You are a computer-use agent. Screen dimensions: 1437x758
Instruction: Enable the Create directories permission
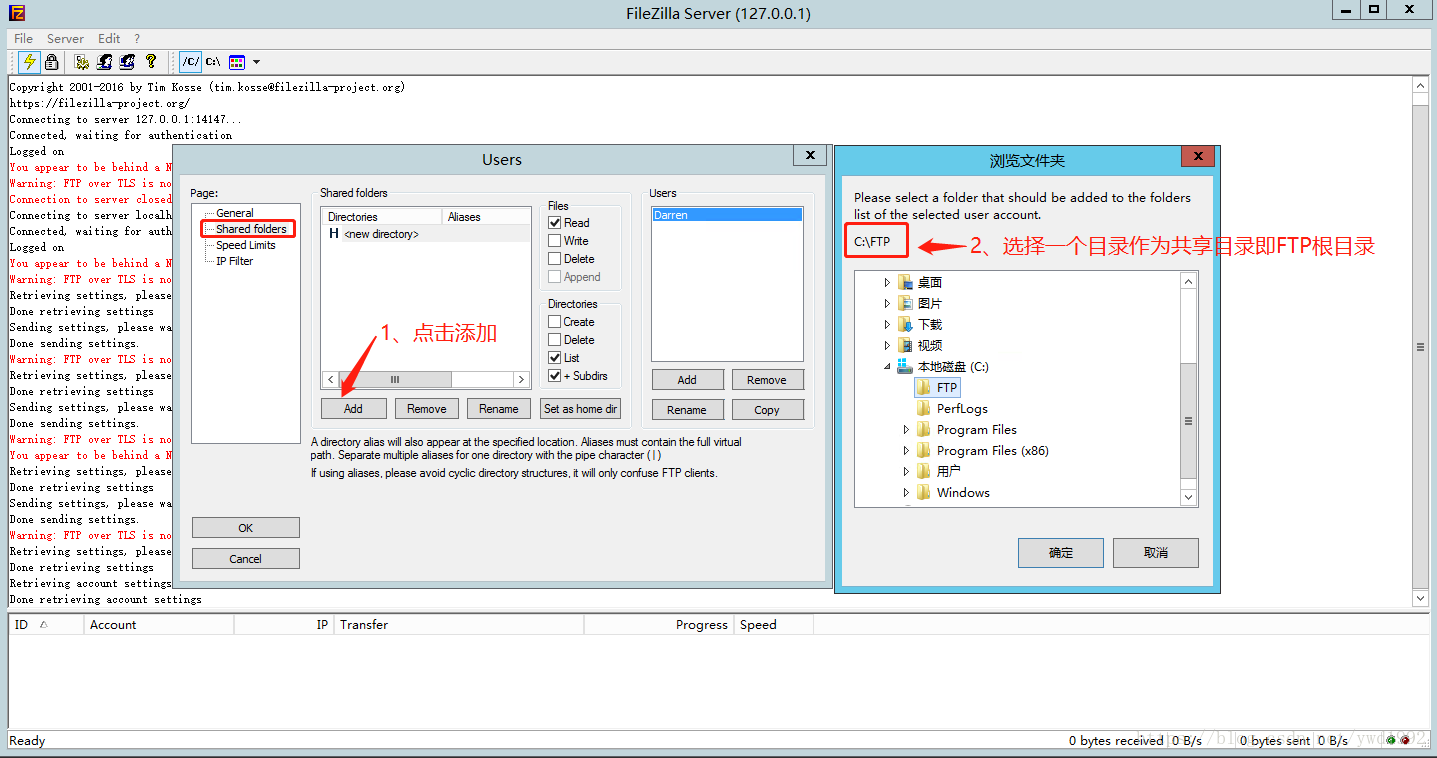pyautogui.click(x=554, y=322)
